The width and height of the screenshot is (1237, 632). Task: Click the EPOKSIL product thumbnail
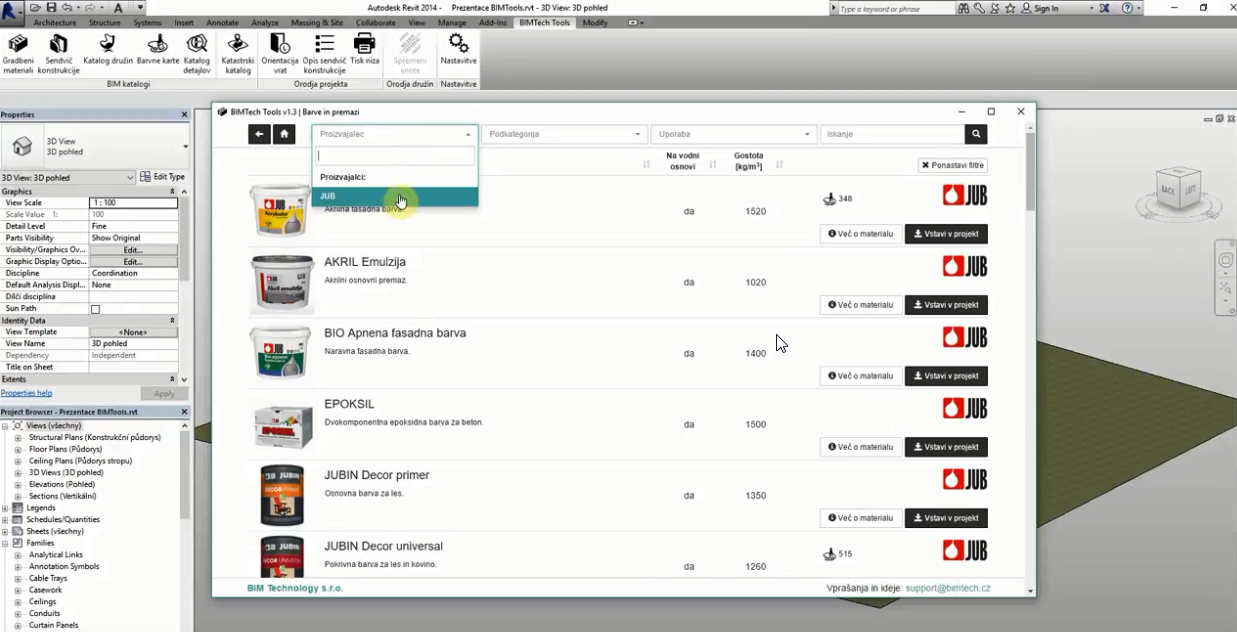281,425
